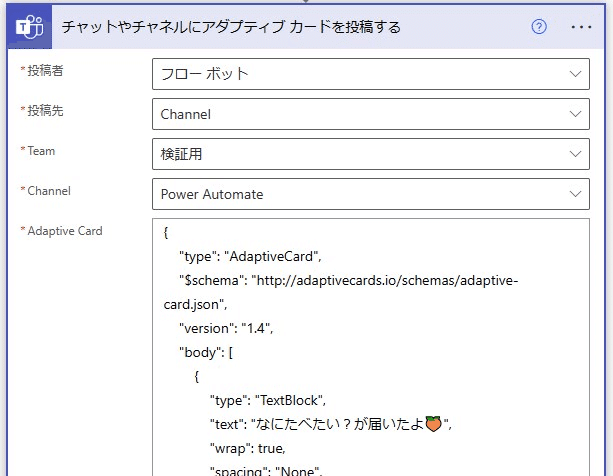Open the action's three-dot more menu
Image resolution: width=613 pixels, height=476 pixels.
(x=581, y=27)
